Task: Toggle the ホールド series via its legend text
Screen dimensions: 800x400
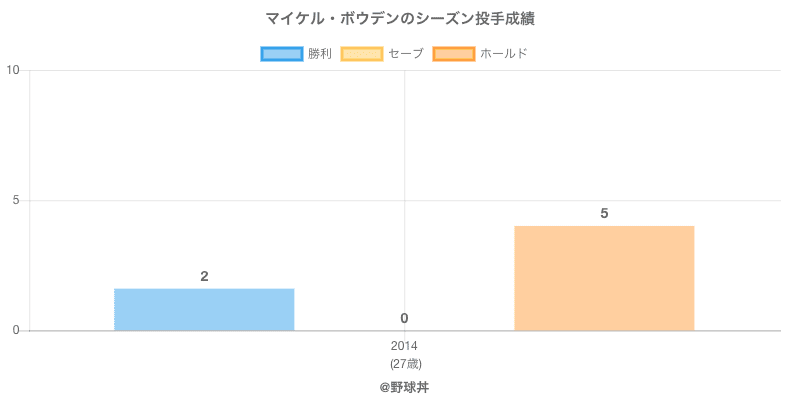Action: [504, 54]
